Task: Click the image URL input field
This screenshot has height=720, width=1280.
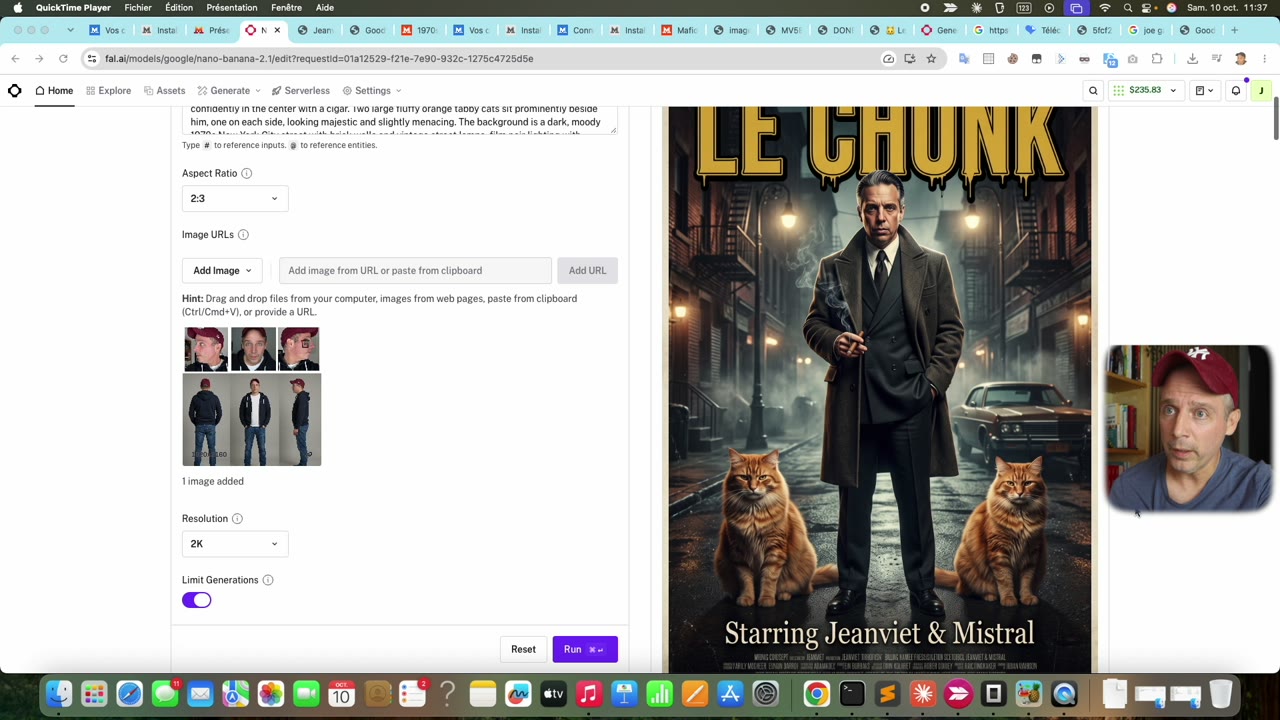Action: (x=415, y=271)
